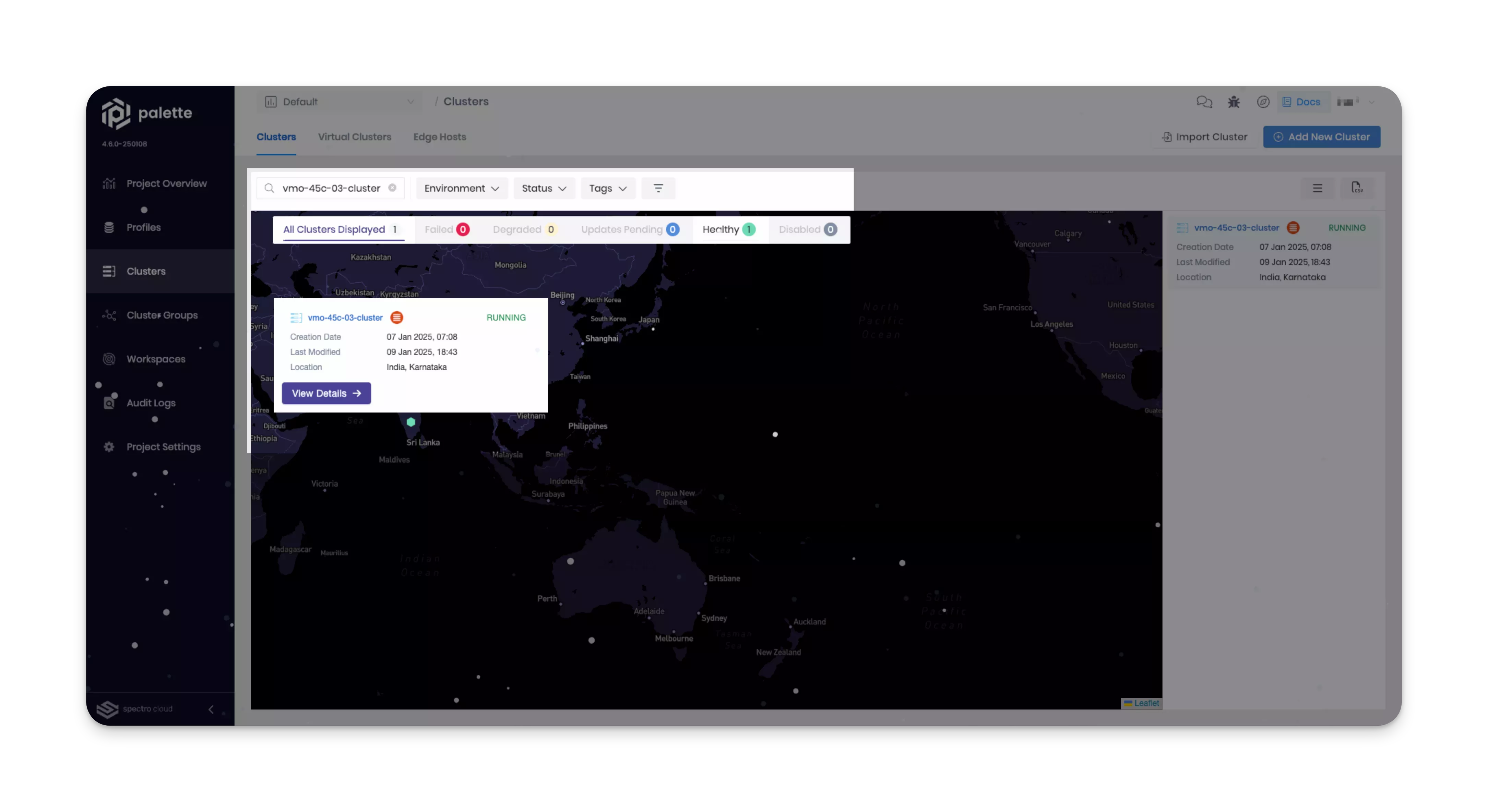Viewport: 1488px width, 812px height.
Task: Open the compass product tour icon
Action: click(1263, 102)
